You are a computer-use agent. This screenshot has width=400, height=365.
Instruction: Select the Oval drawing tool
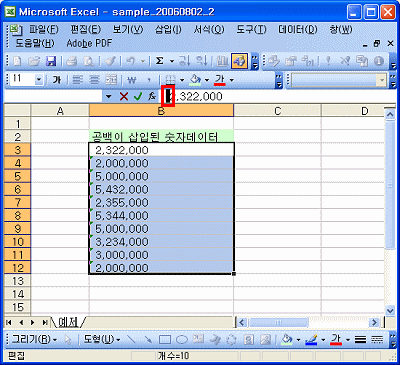point(182,340)
